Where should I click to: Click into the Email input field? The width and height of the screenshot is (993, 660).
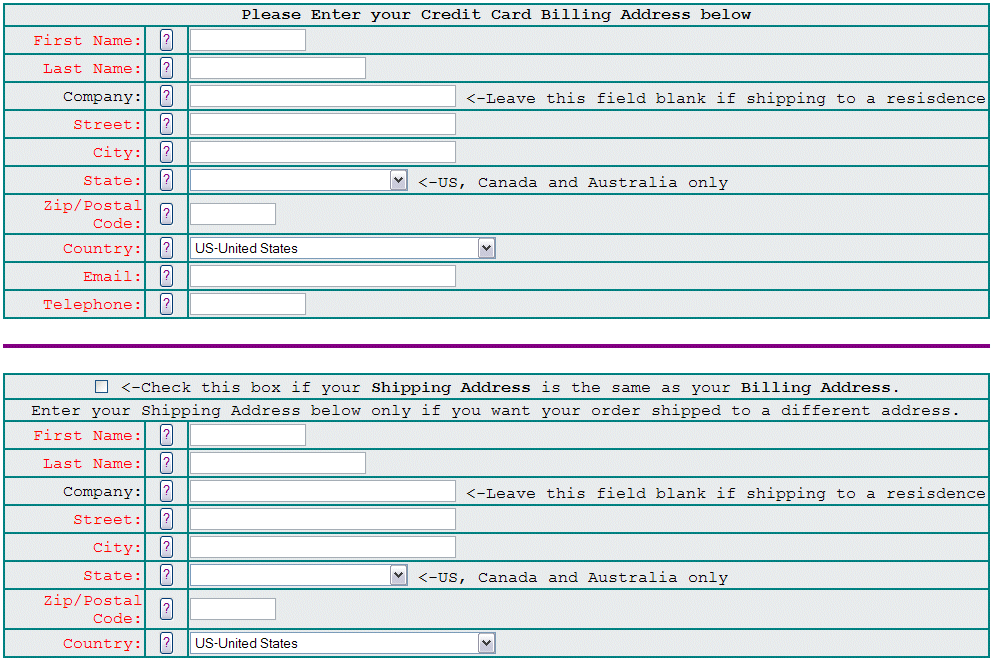point(322,276)
